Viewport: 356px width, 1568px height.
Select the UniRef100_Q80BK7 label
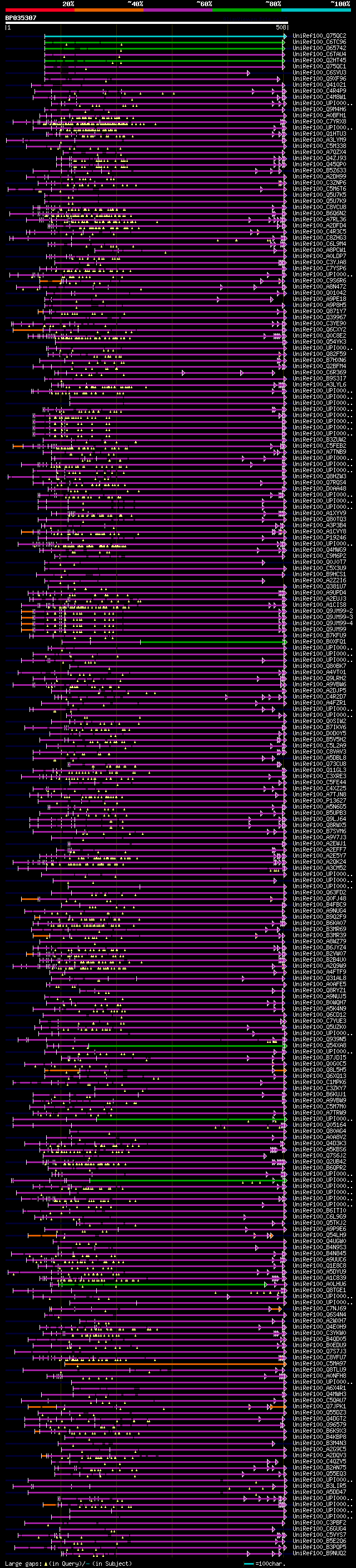click(x=319, y=666)
